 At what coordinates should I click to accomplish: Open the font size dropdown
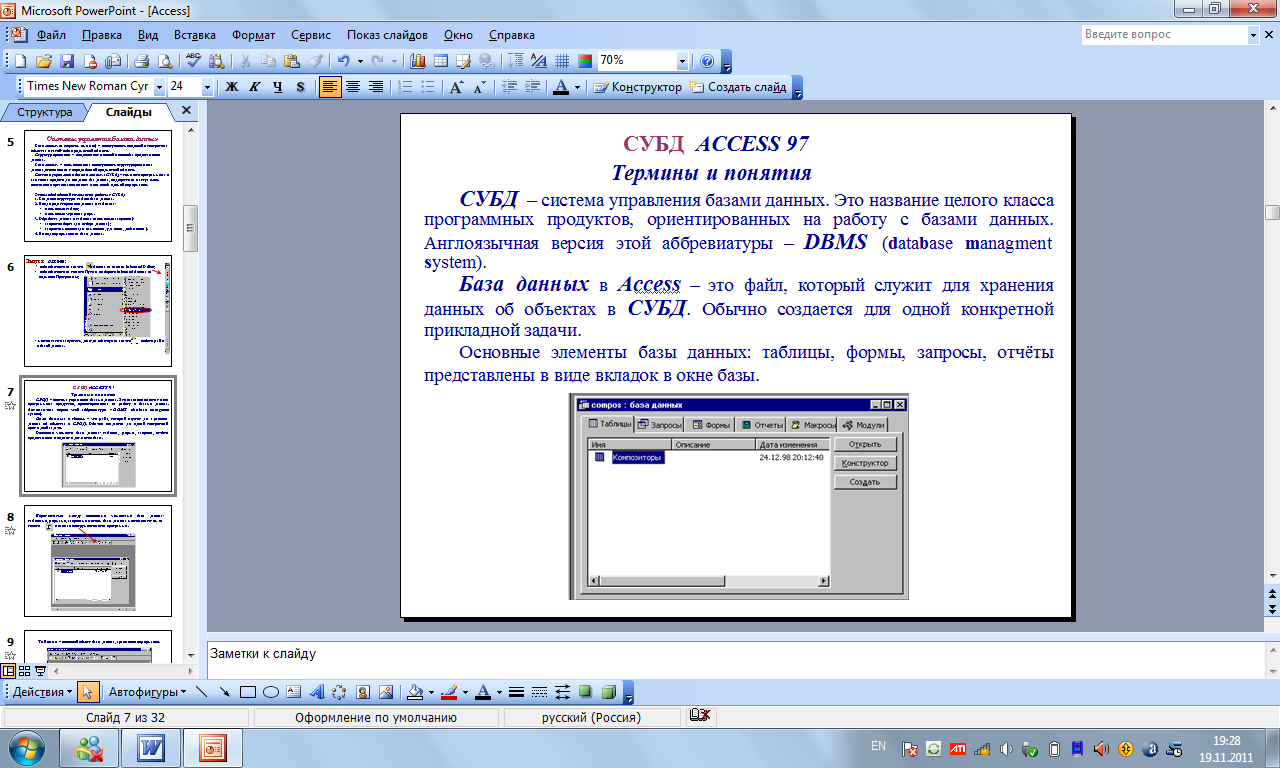pyautogui.click(x=207, y=87)
